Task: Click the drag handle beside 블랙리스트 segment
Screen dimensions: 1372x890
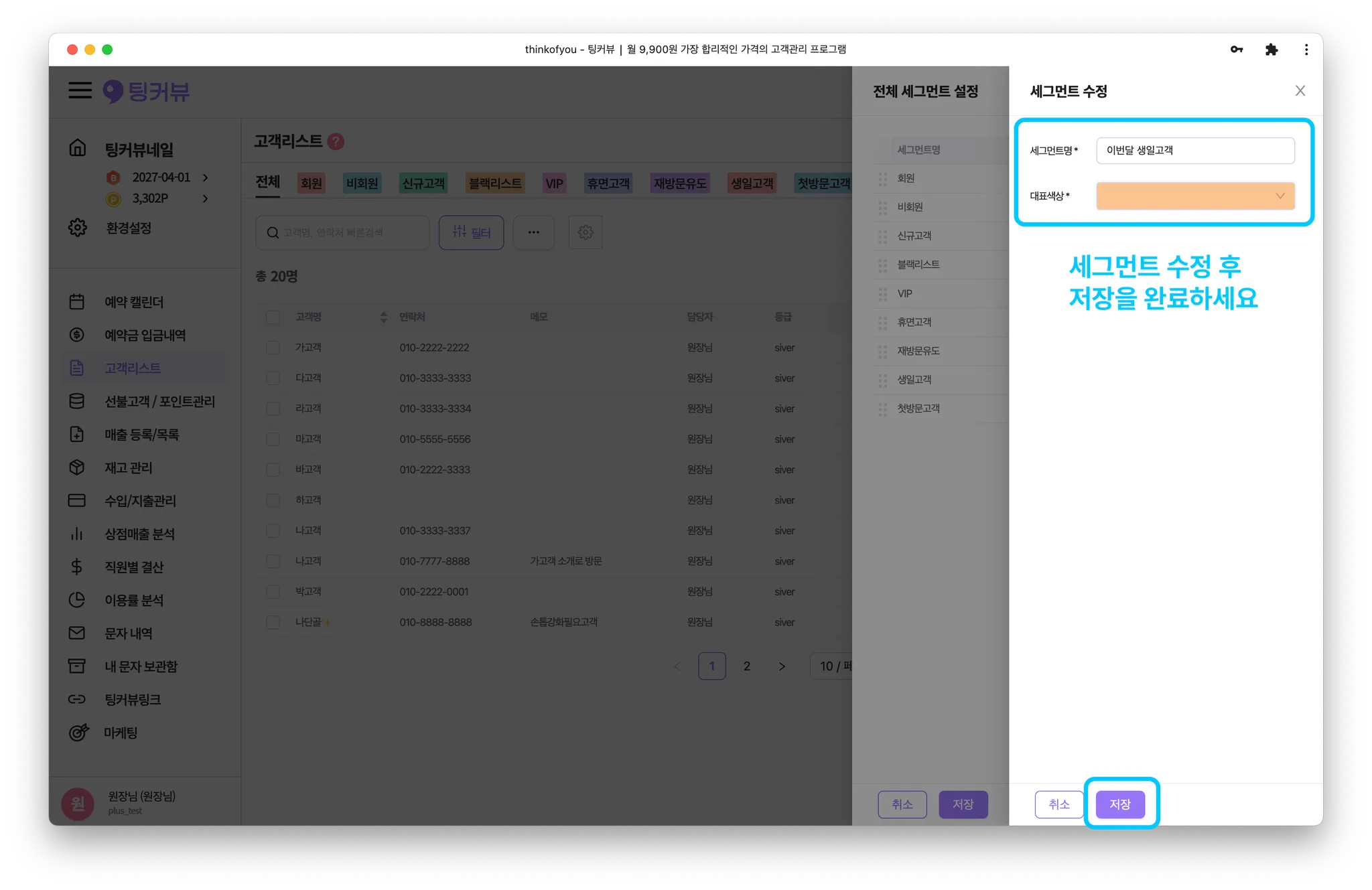Action: (883, 265)
